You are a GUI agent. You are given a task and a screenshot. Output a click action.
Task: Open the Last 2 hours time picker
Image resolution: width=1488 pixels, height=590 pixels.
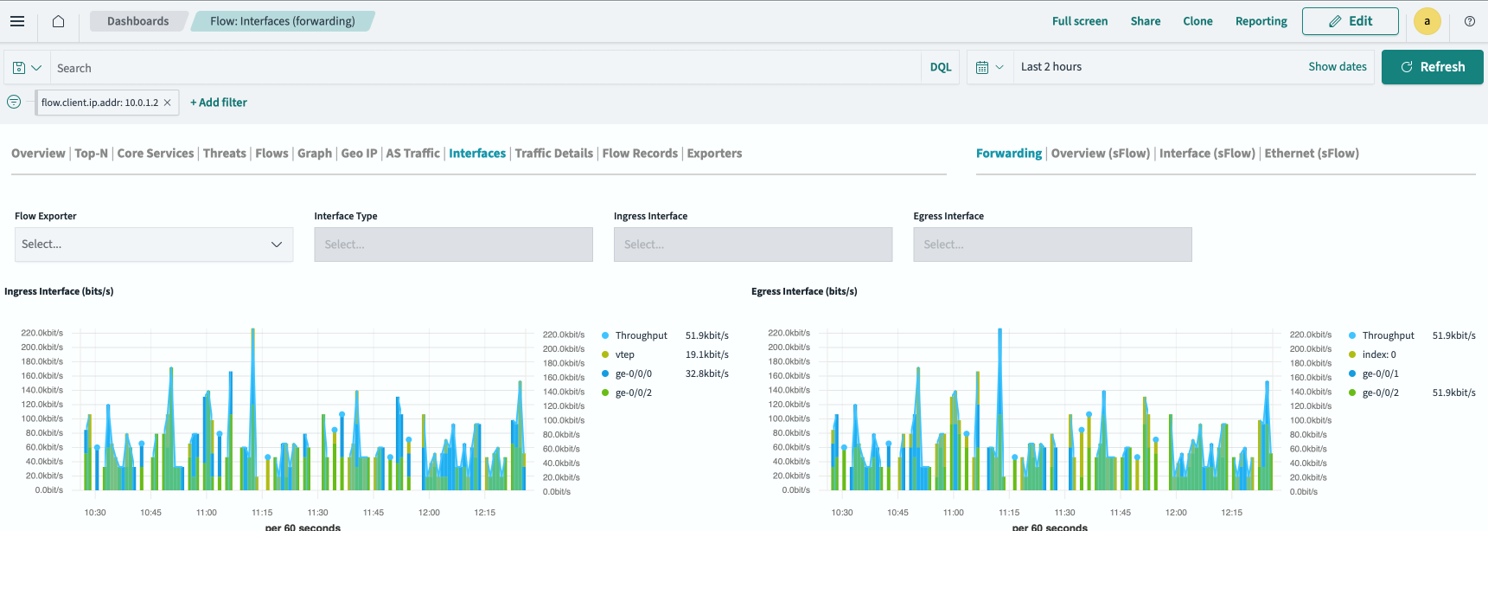coord(1051,67)
